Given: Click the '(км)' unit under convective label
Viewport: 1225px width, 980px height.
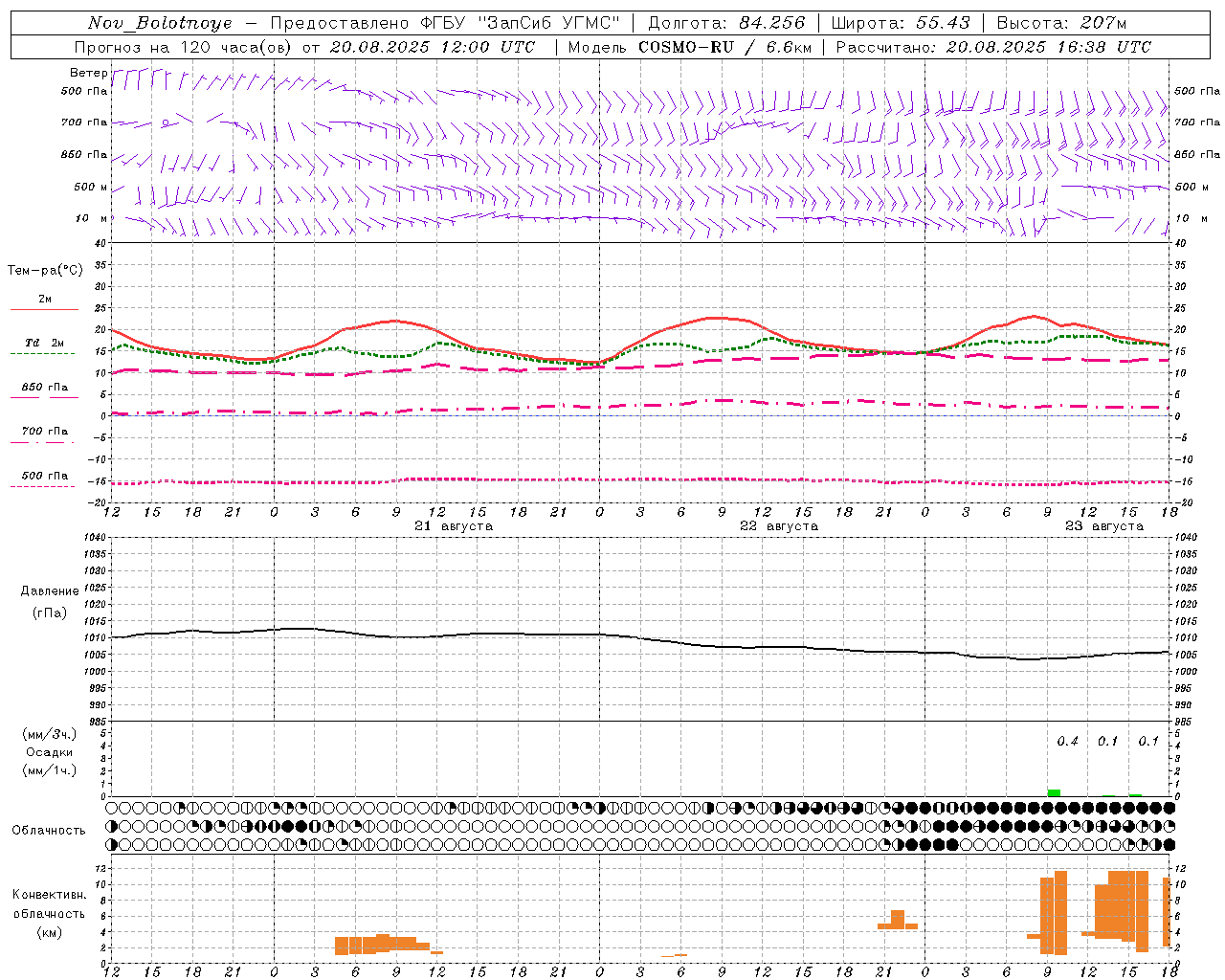Looking at the screenshot, I should [50, 932].
